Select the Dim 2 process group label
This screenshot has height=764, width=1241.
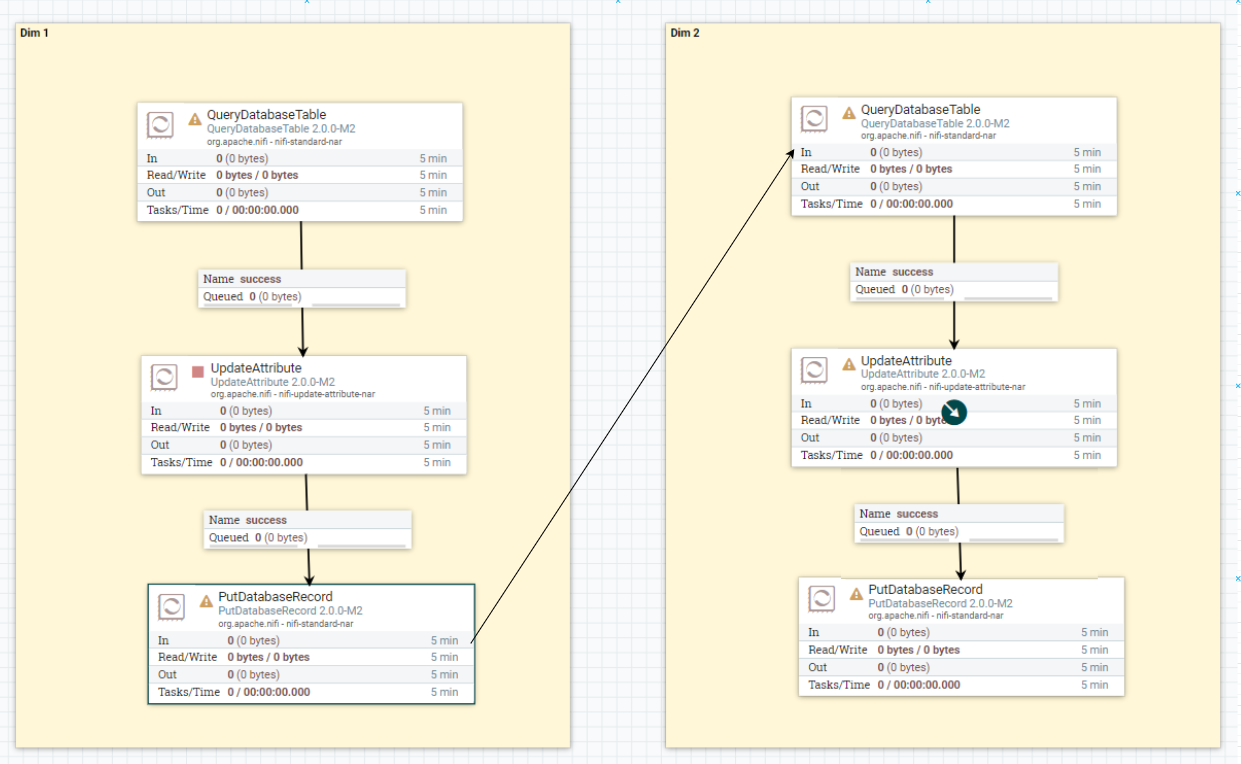[x=684, y=32]
